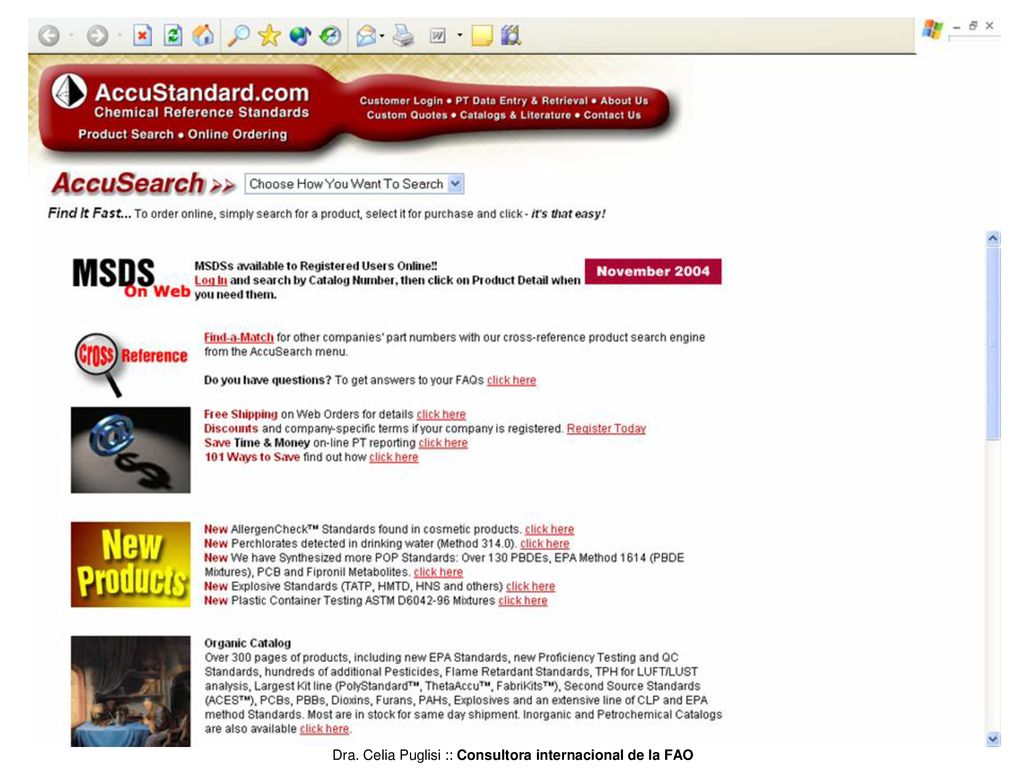Edit the page with the Word icon
This screenshot has width=1024, height=768.
438,35
